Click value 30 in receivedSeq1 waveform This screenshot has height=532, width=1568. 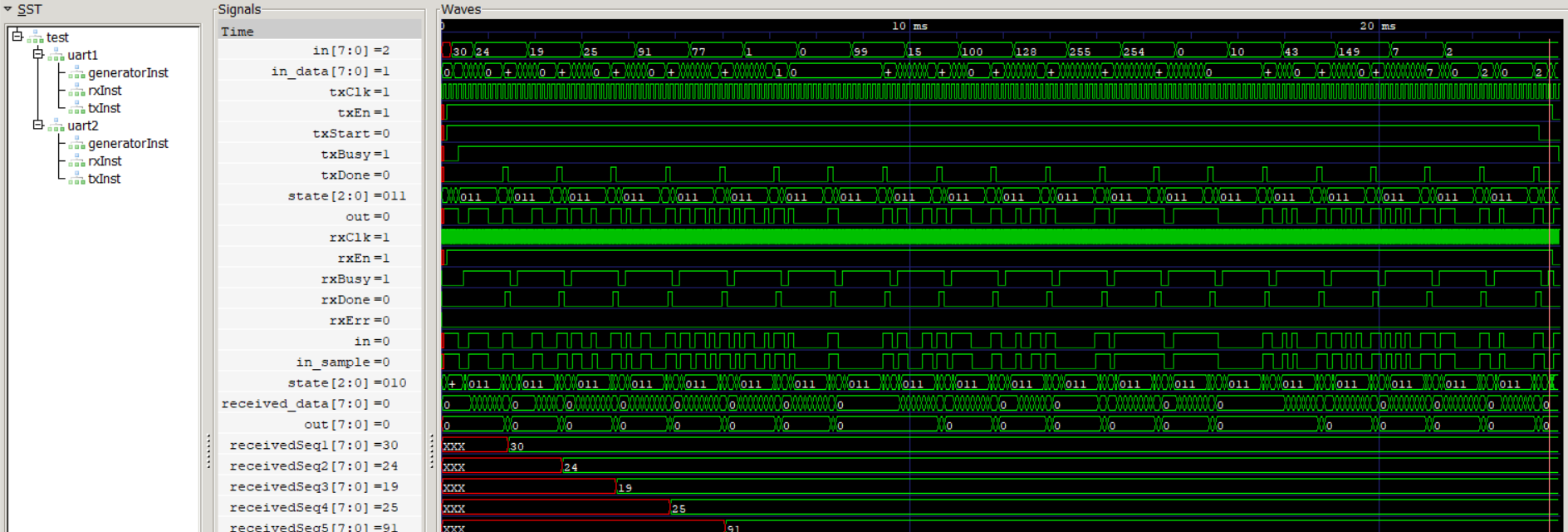click(x=517, y=446)
